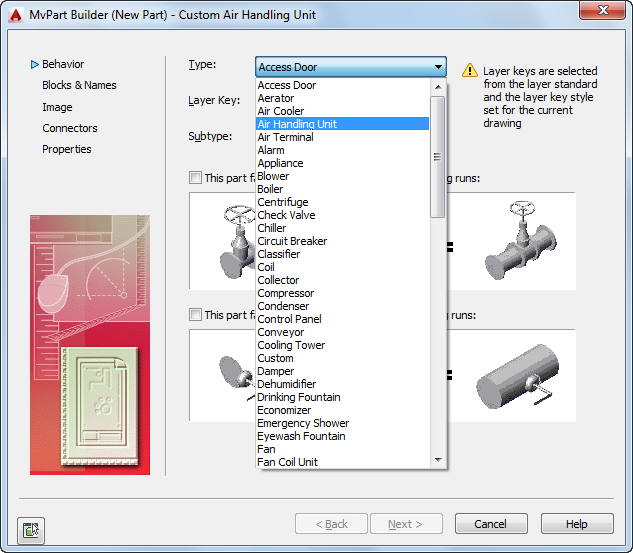Choose Cooling Tower from the list

(x=343, y=345)
